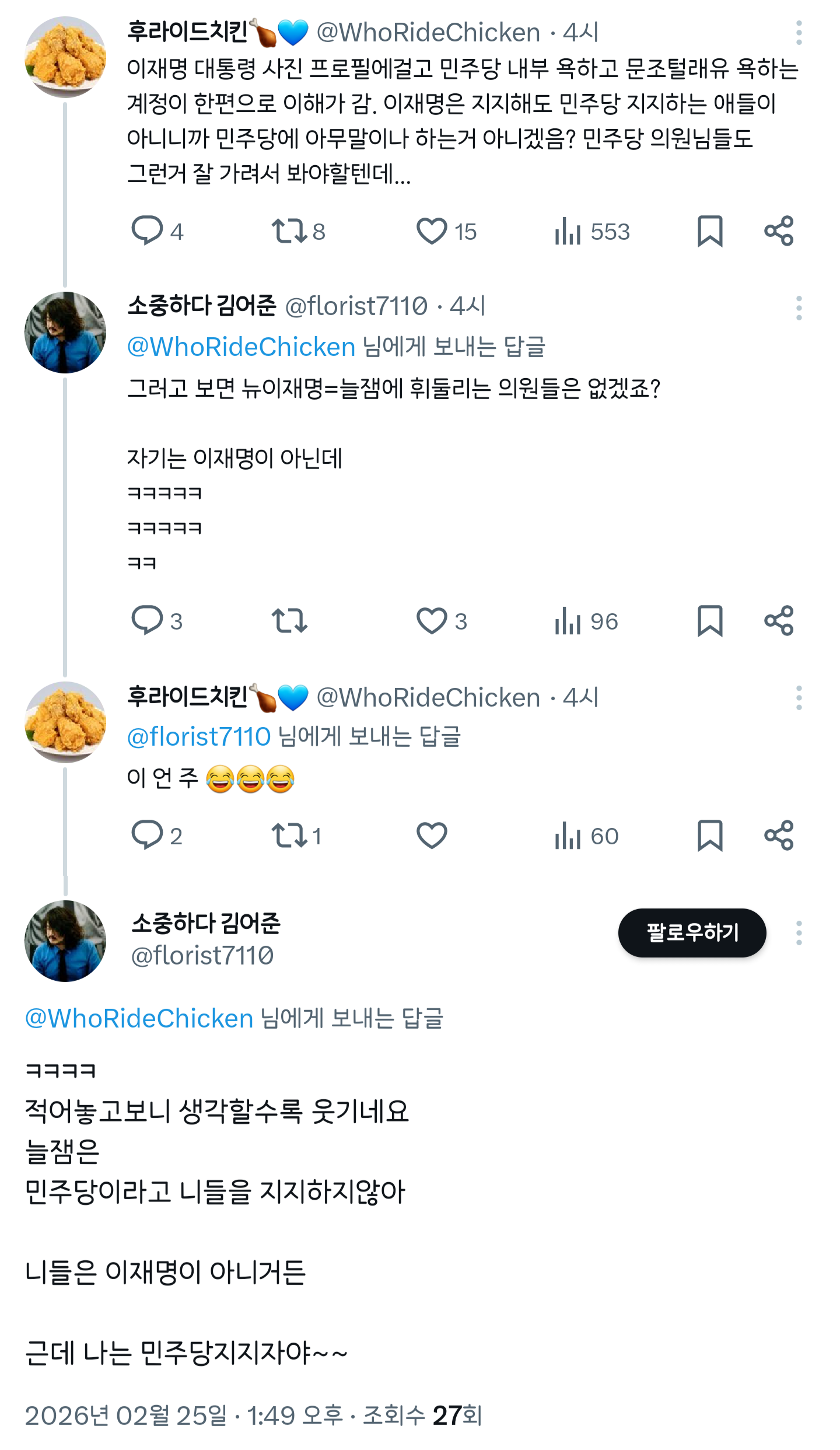
Task: Bookmark the first tweet by 후라이드치킨
Action: pos(710,231)
